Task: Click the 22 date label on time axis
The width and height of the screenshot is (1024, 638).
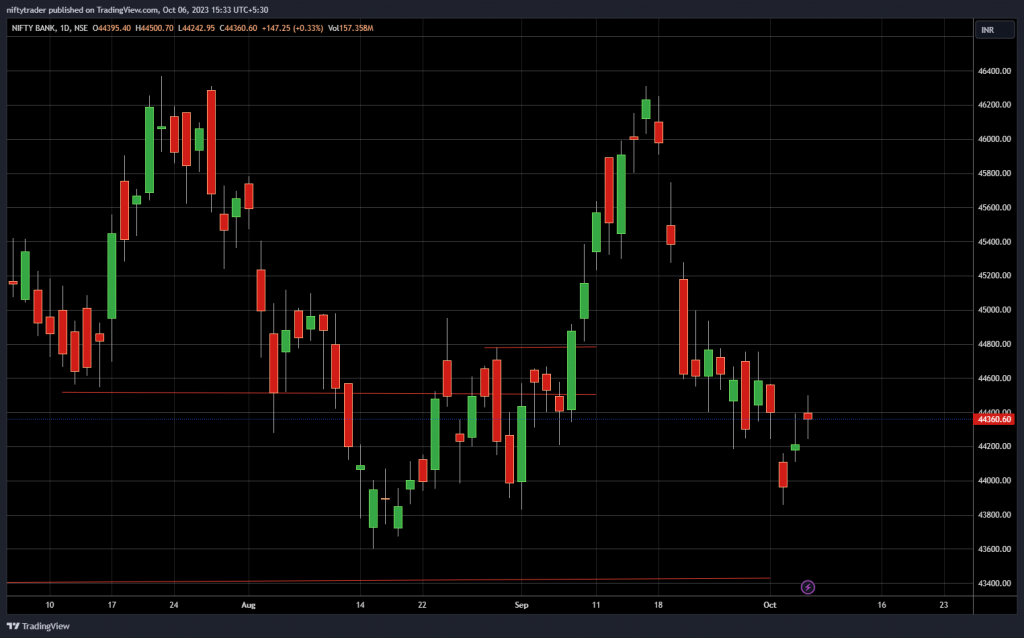Action: click(x=422, y=605)
